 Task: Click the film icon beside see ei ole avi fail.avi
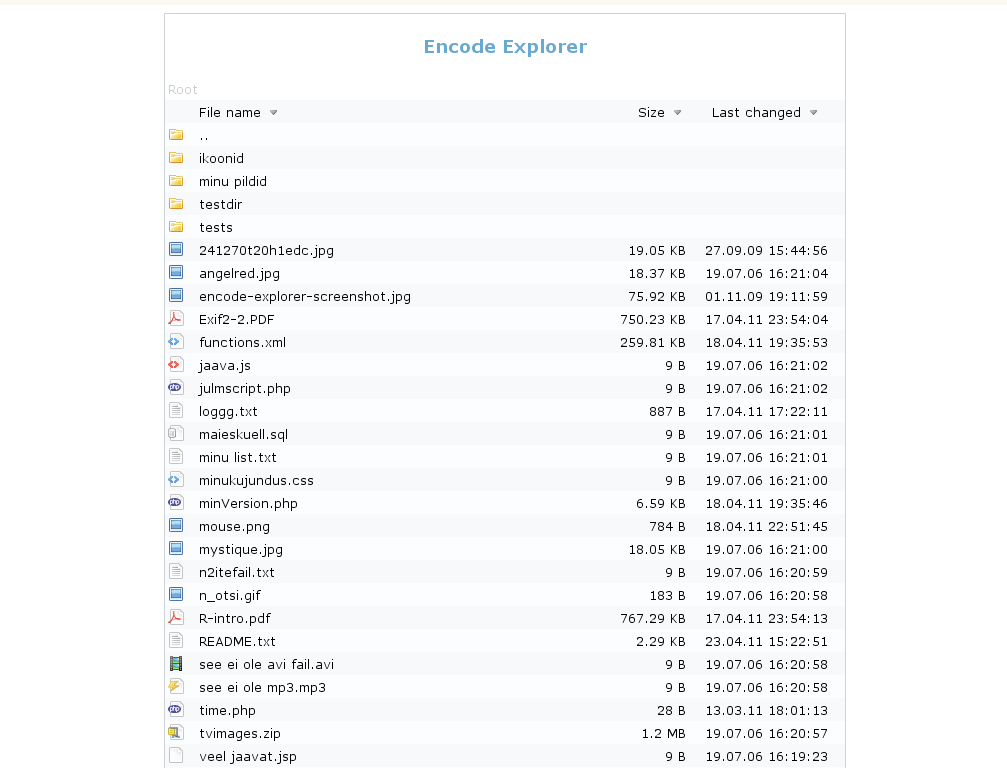tap(176, 664)
